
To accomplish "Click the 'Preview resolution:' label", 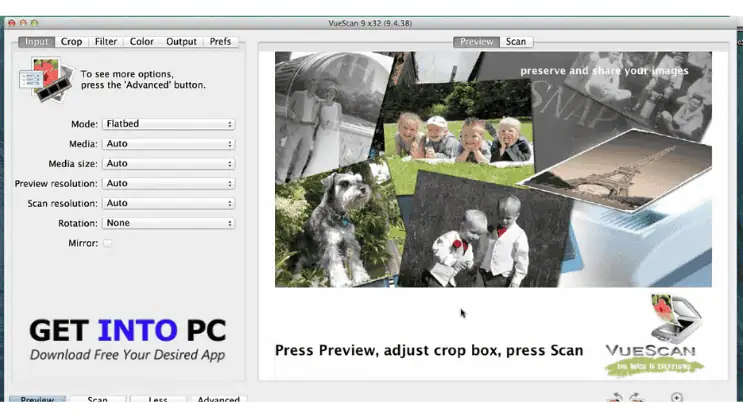I will (x=56, y=183).
